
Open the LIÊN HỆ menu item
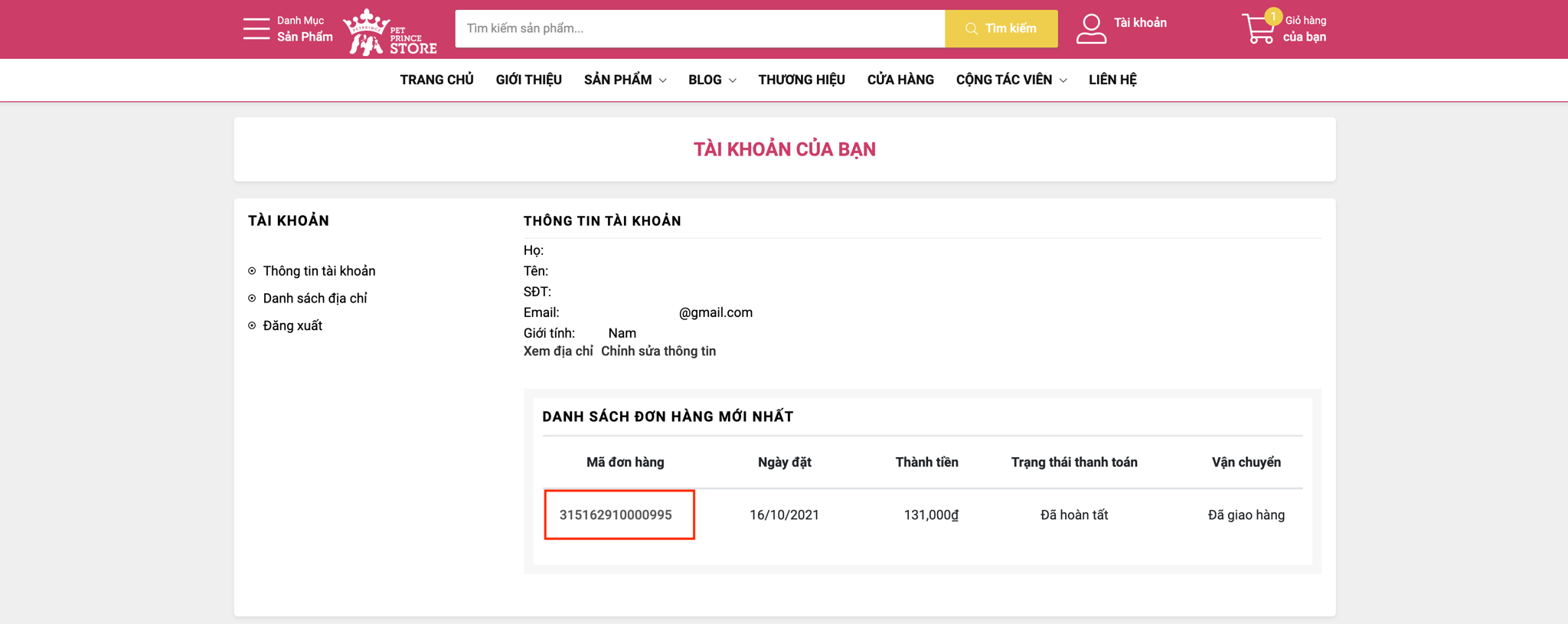click(1112, 80)
